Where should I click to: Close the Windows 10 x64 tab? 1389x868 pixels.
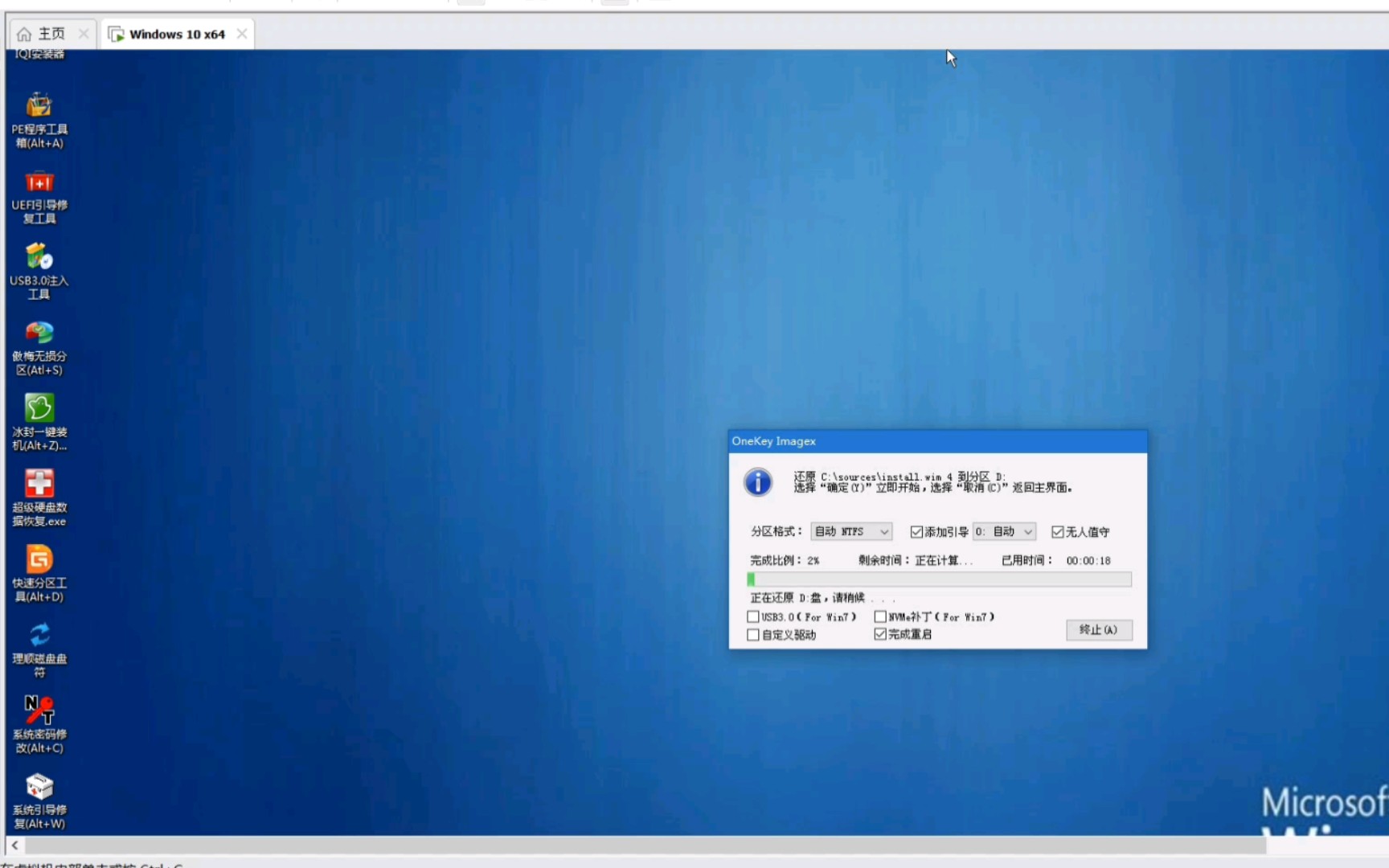tap(242, 34)
